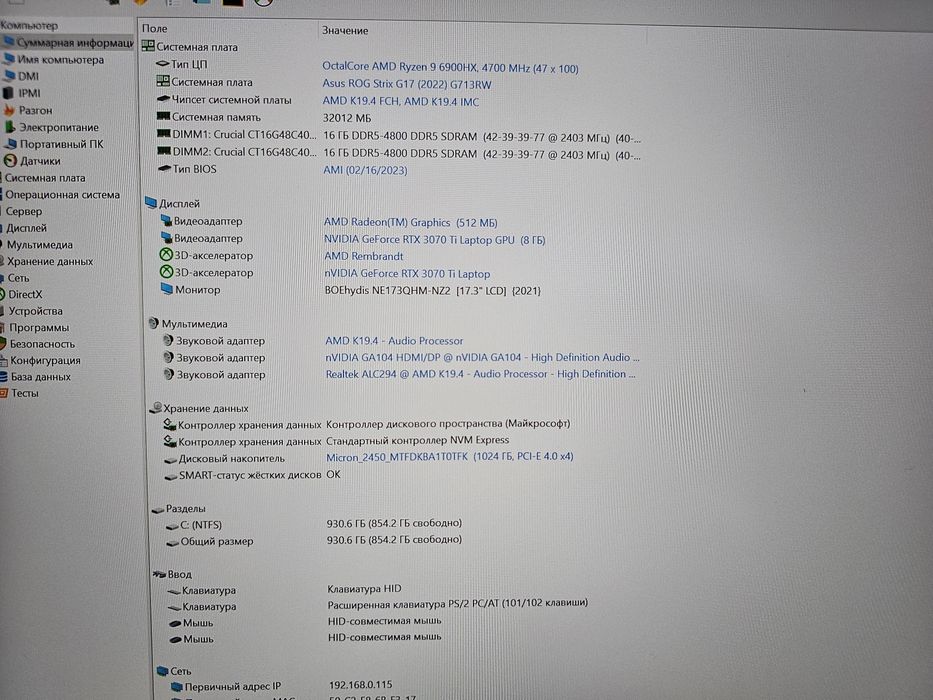
Task: Open the Asus ROG Strix G17 link
Action: [407, 84]
